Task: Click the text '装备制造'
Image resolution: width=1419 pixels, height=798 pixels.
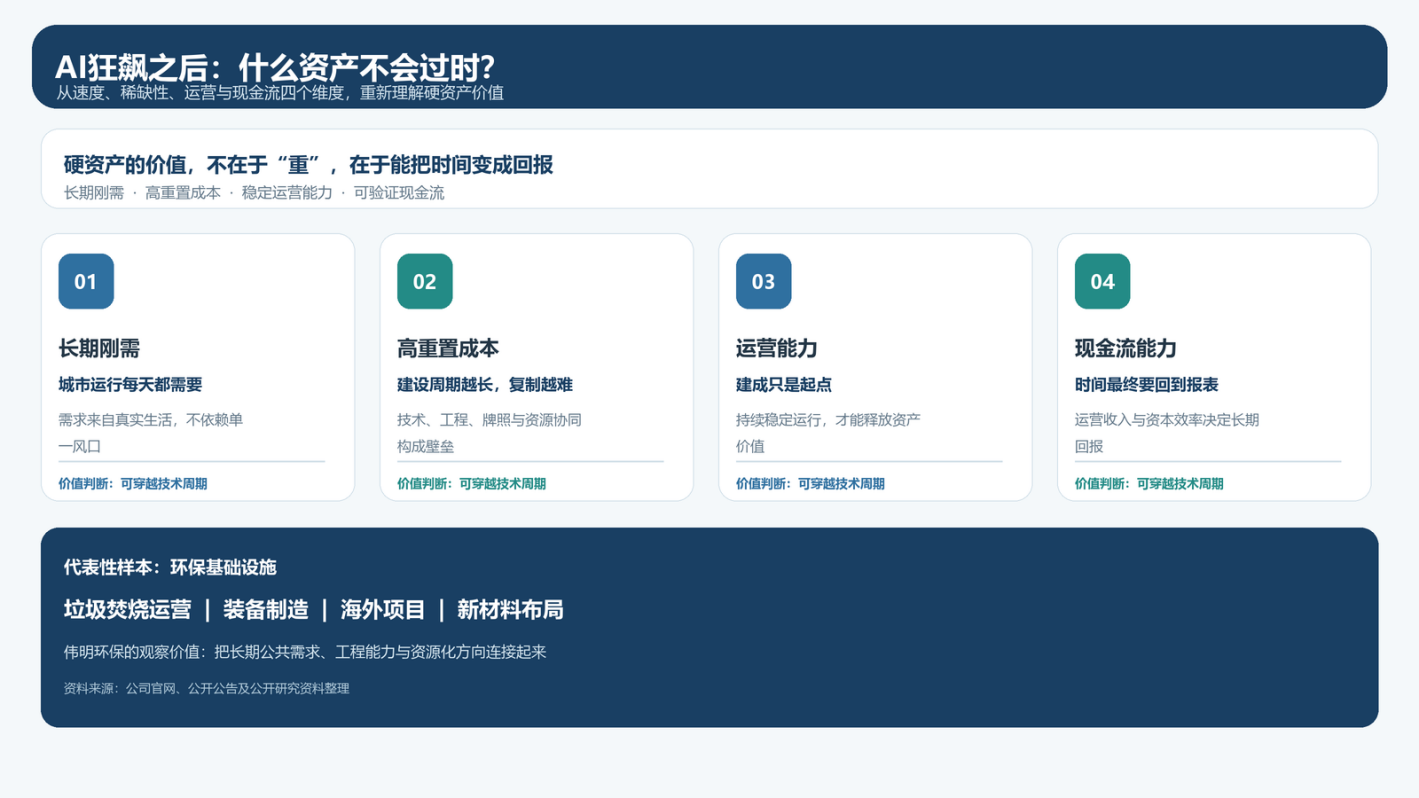Action: pyautogui.click(x=266, y=609)
